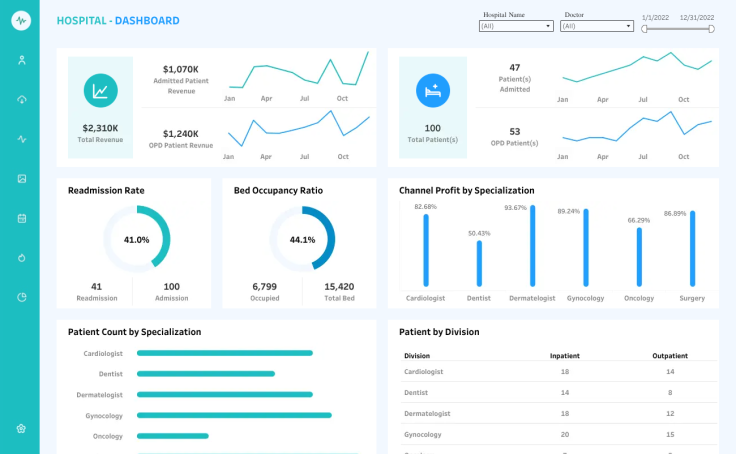This screenshot has width=736, height=454.
Task: Click the 15,420 Total Bed value
Action: tap(339, 286)
